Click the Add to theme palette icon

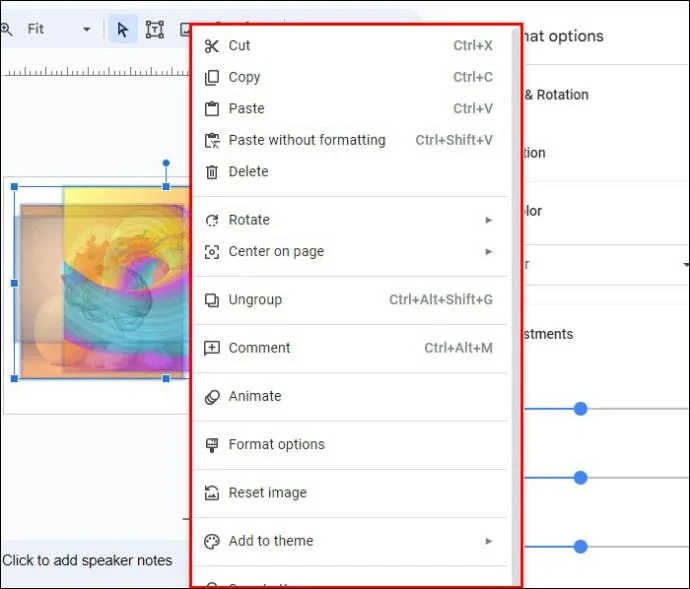pyautogui.click(x=212, y=541)
